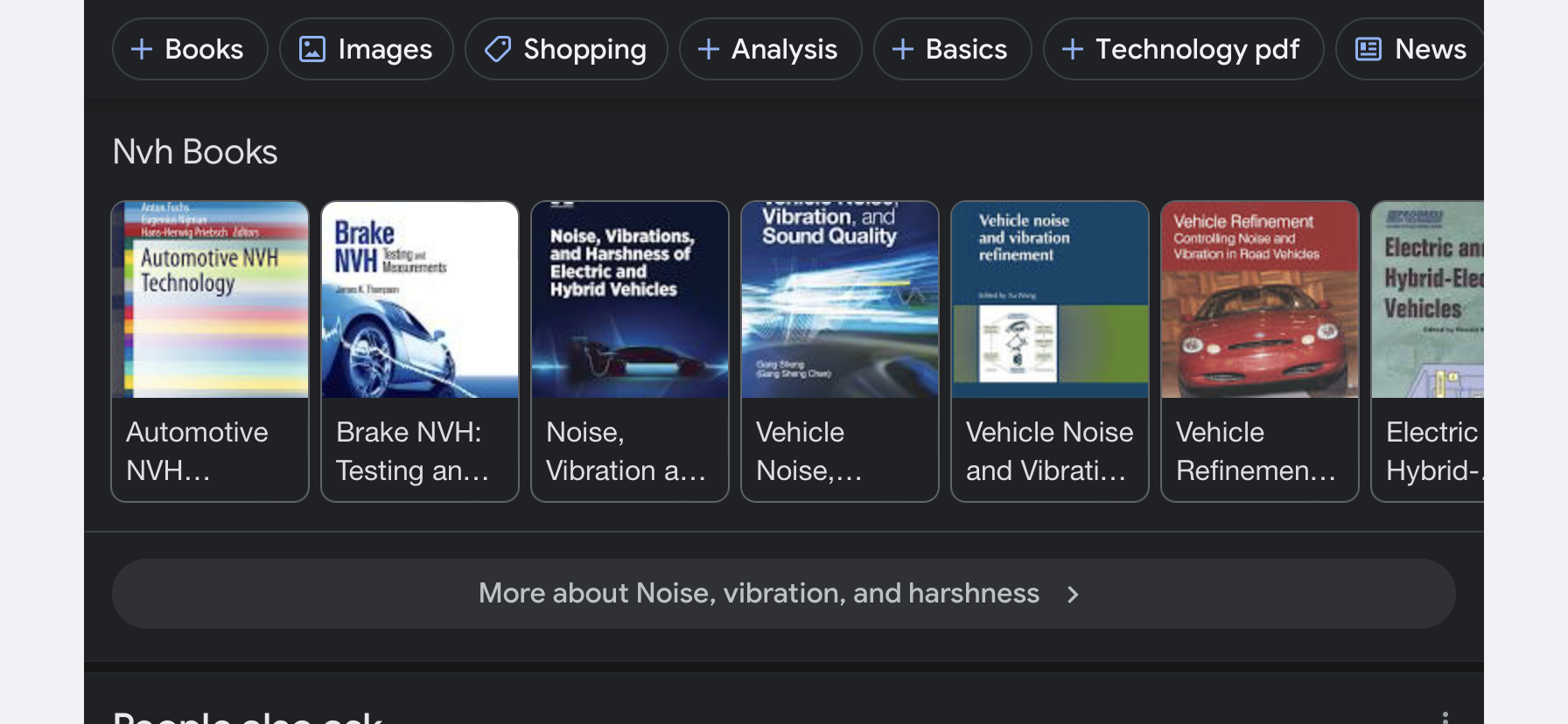Image resolution: width=1568 pixels, height=724 pixels.
Task: Click the 'Noise, Vibration a…' title
Action: click(626, 451)
